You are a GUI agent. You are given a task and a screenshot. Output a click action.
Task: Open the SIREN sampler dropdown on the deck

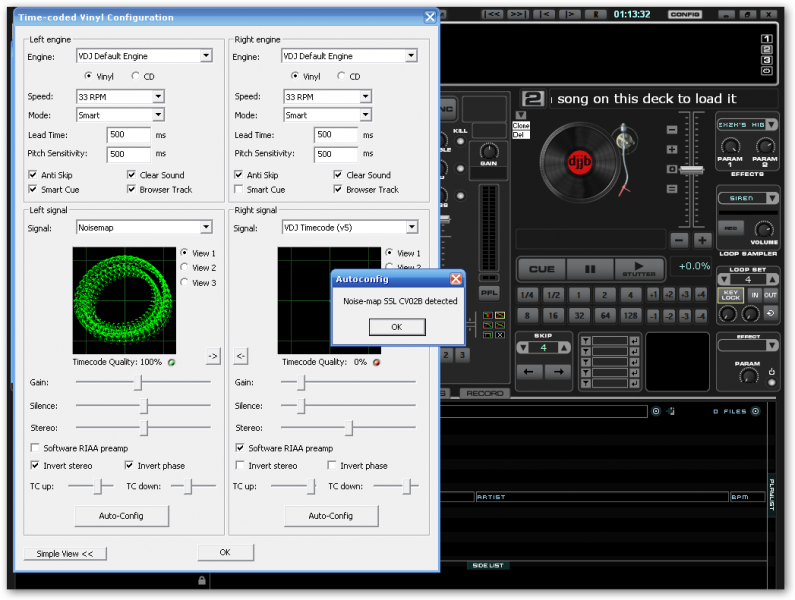772,198
